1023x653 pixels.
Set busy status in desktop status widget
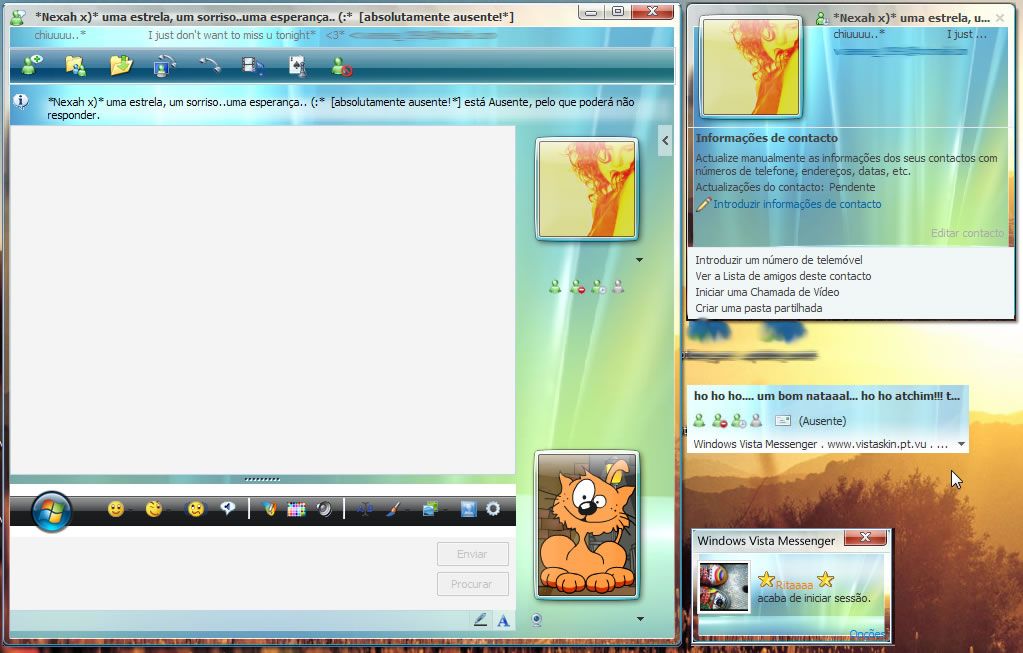click(720, 421)
